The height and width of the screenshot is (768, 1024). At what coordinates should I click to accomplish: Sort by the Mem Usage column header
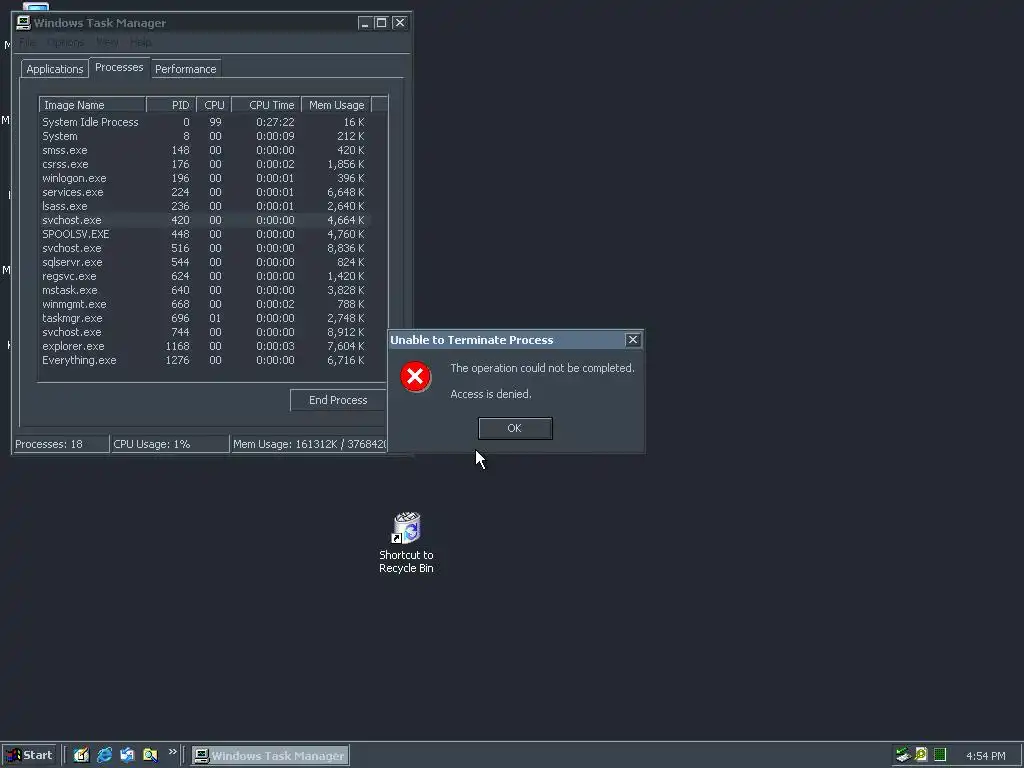tap(336, 105)
